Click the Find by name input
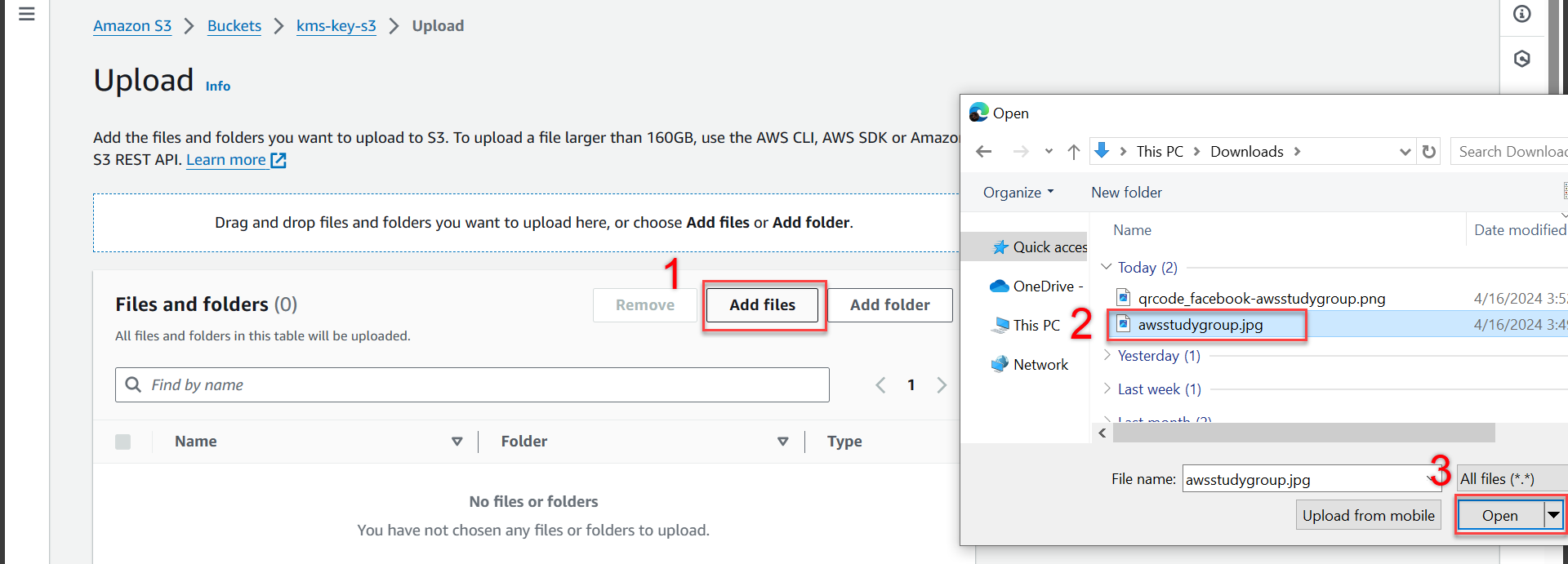 (x=472, y=384)
